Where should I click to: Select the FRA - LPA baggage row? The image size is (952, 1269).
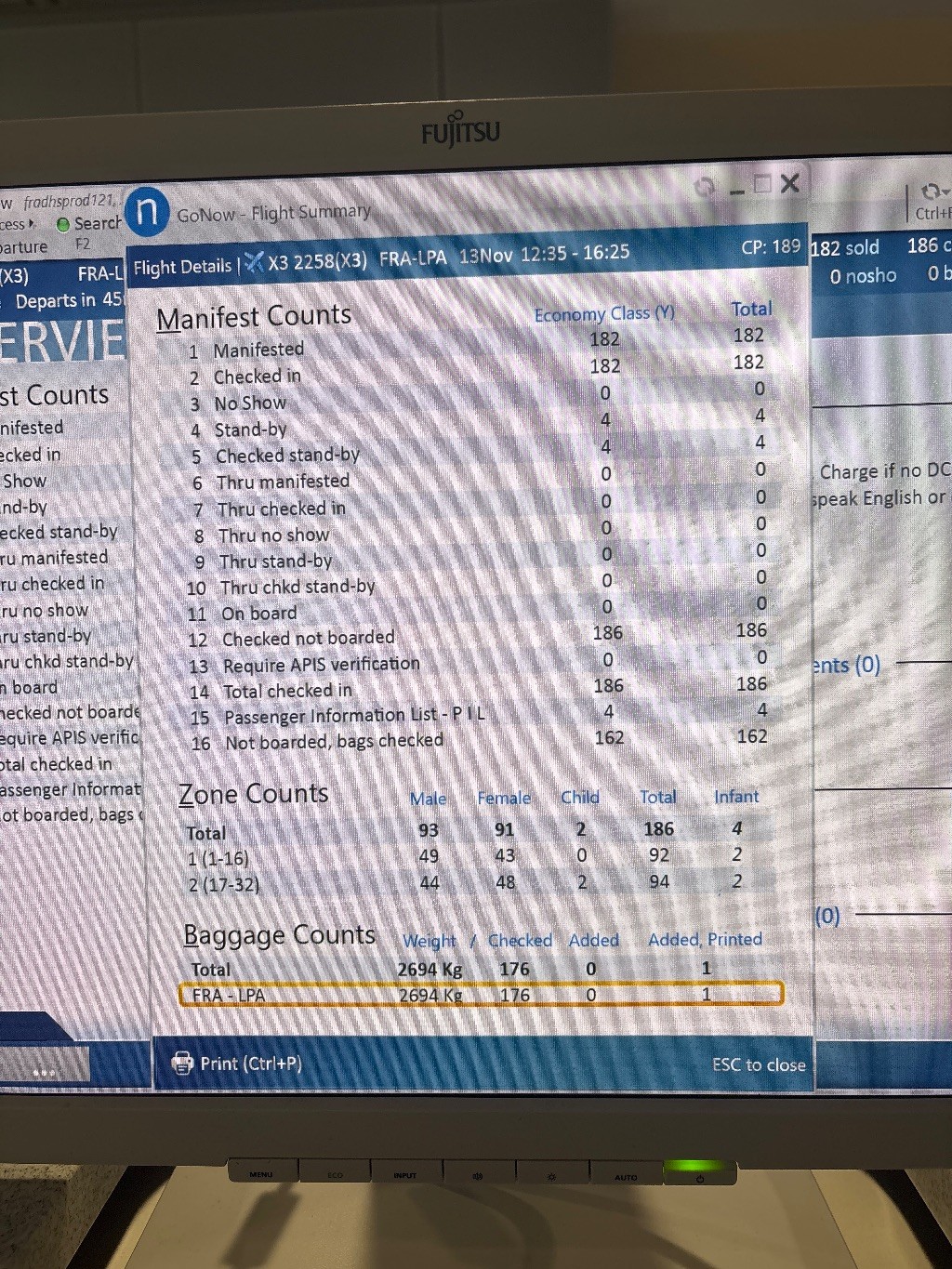pos(481,995)
